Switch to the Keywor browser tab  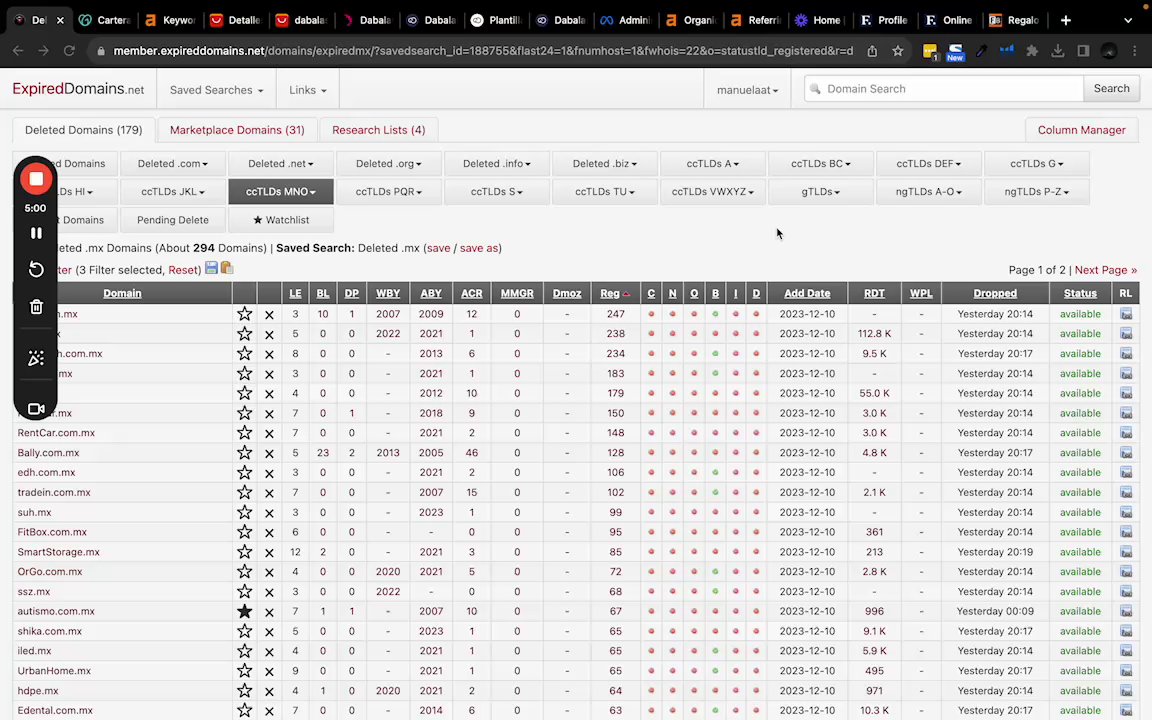click(x=170, y=20)
